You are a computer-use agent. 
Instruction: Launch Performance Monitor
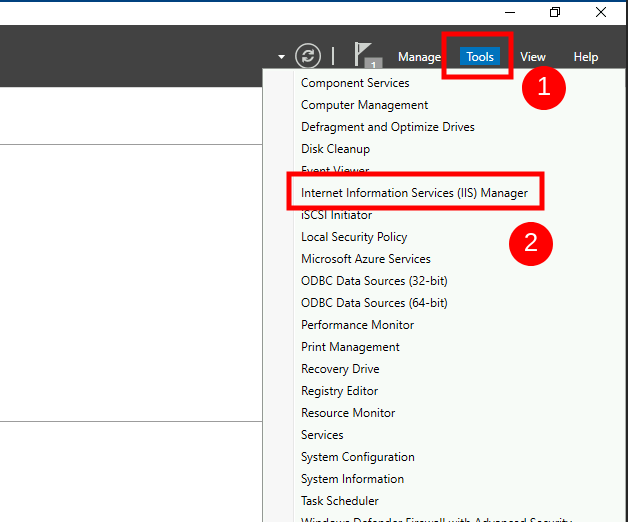coord(357,325)
